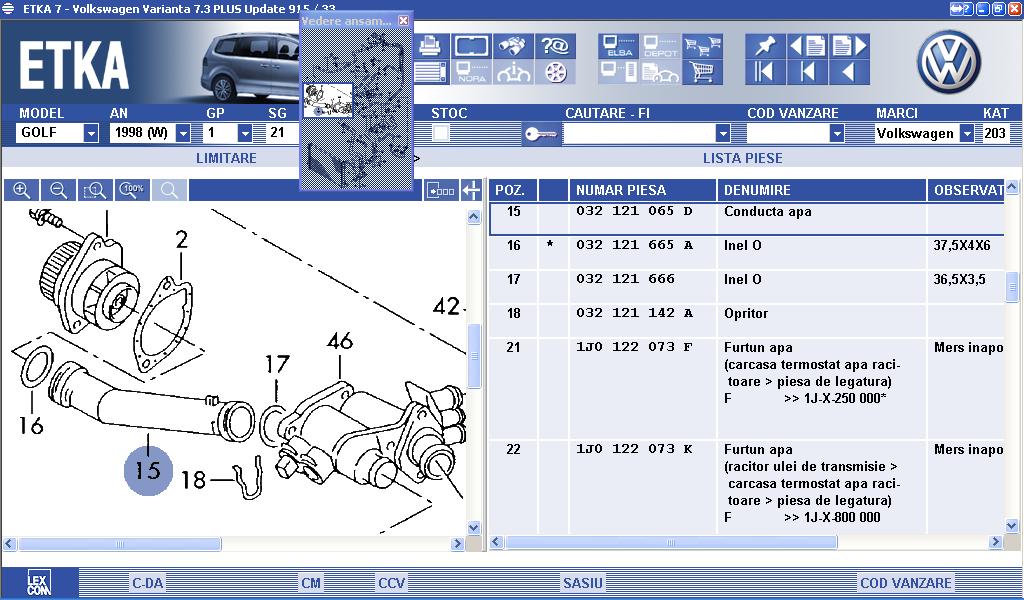This screenshot has height=600, width=1024.
Task: Click the ELSA connection icon
Action: (619, 46)
